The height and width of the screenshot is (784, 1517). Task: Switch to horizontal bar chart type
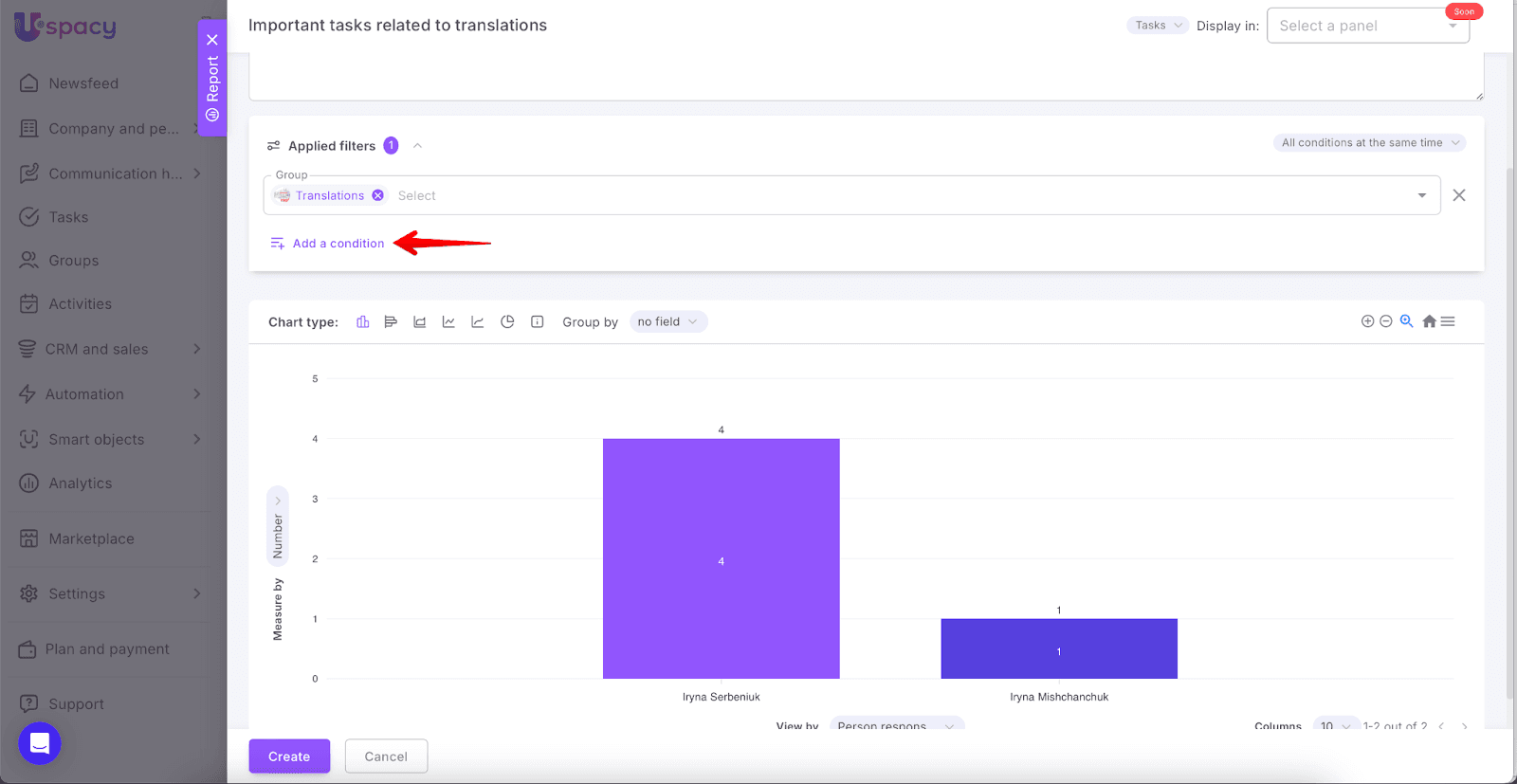point(391,322)
